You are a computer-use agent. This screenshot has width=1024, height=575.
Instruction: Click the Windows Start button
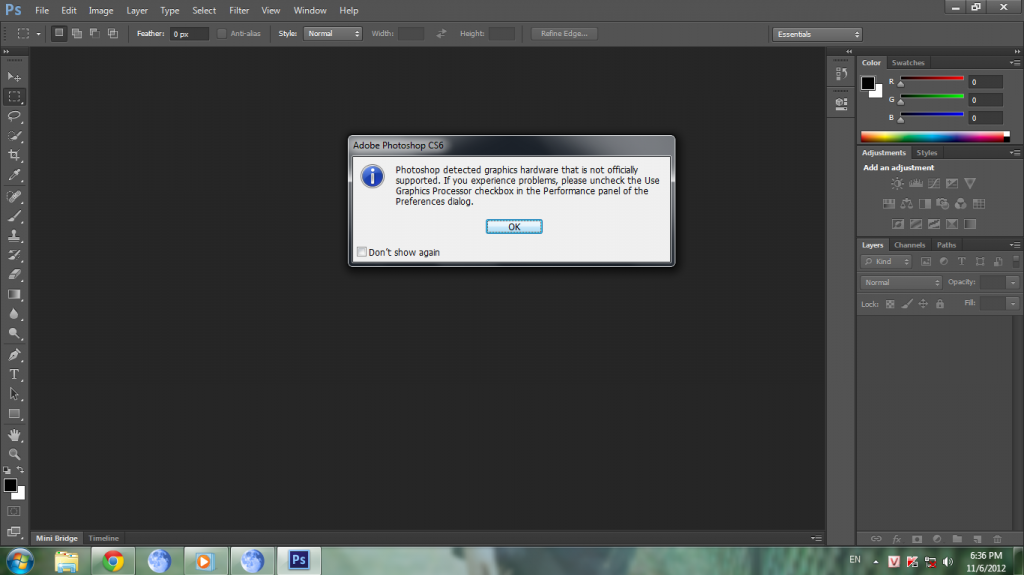[x=20, y=561]
